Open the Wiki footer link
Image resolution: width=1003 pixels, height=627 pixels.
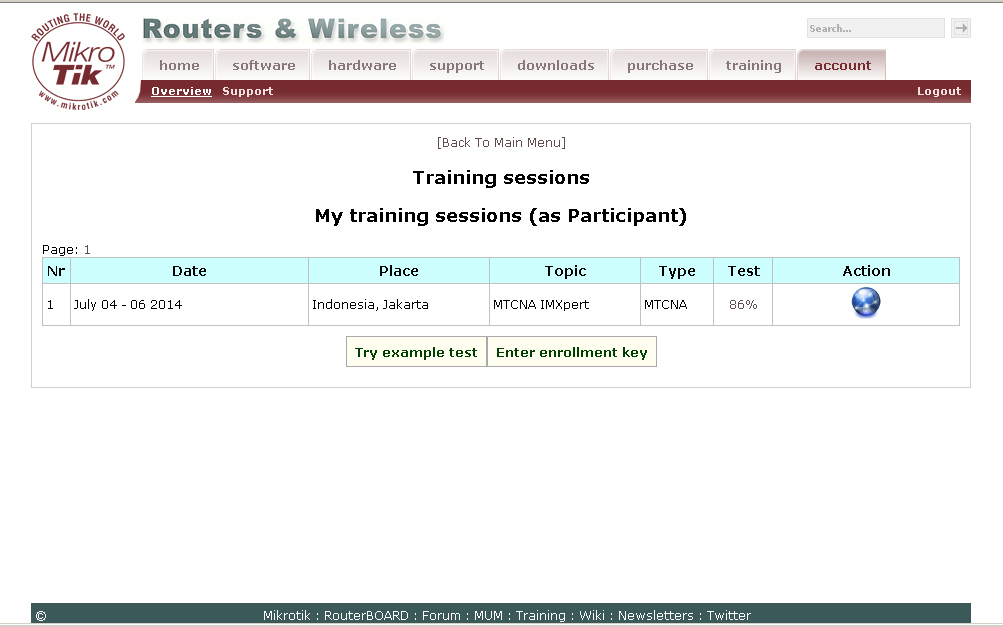tap(592, 615)
